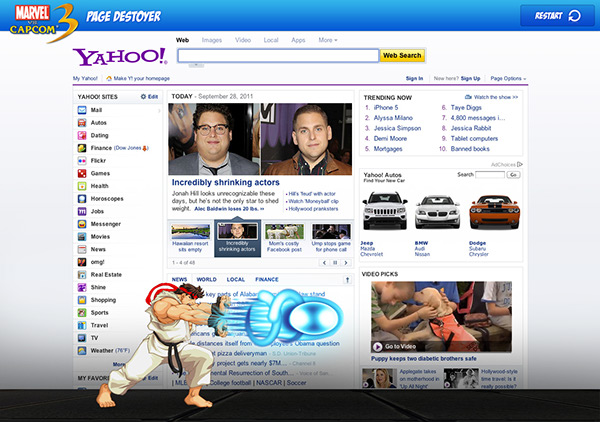Expand the Page Options menu
600x422 pixels.
(508, 78)
